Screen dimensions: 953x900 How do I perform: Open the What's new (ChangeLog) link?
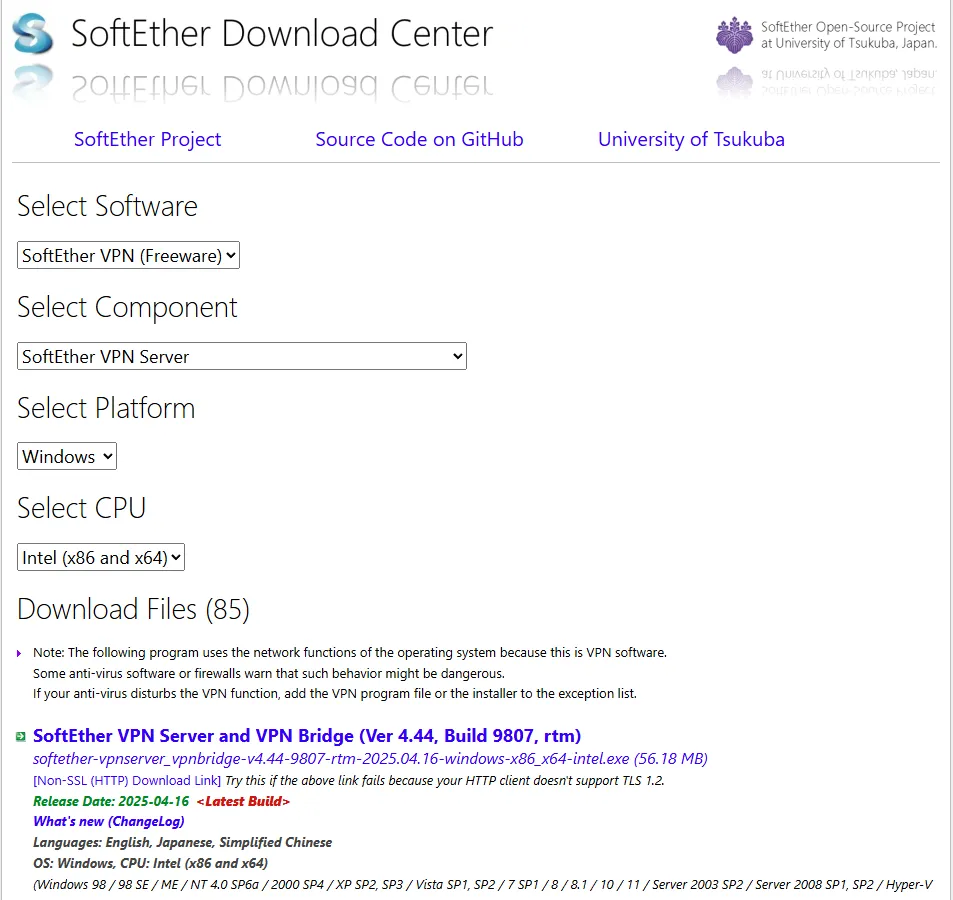point(109,822)
